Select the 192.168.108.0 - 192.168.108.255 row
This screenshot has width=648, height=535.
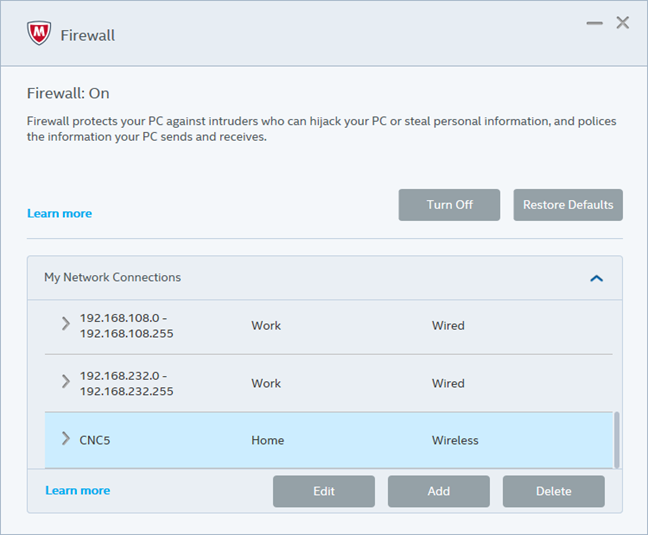329,326
